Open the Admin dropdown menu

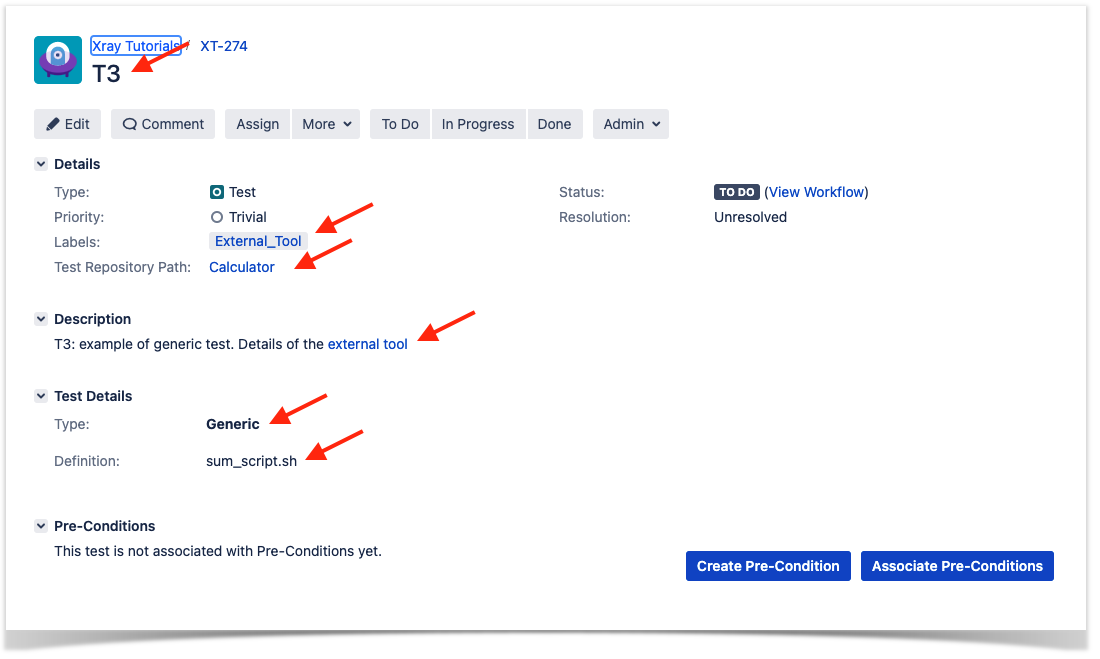(x=631, y=124)
